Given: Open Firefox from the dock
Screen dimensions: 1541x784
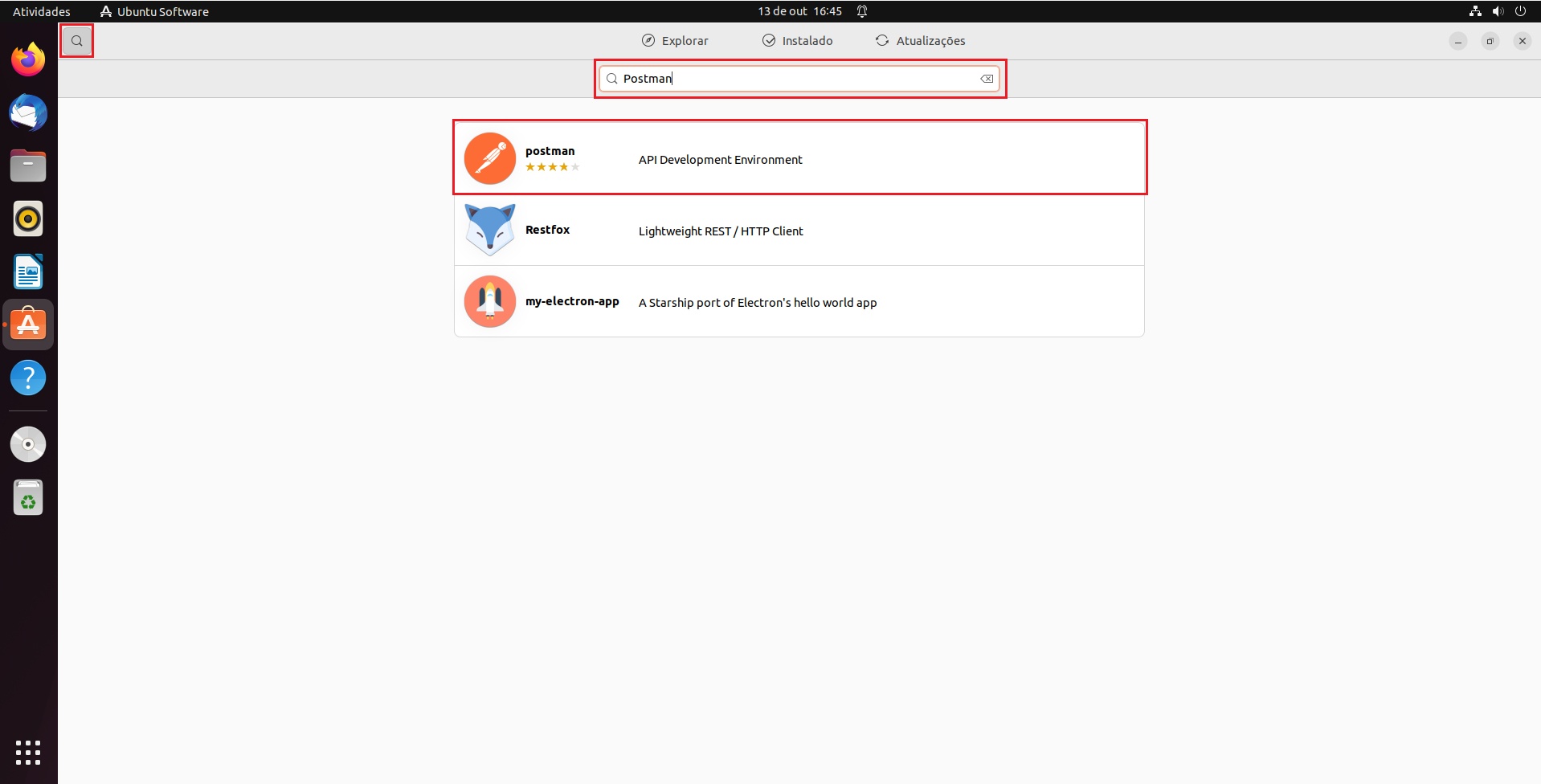Looking at the screenshot, I should tap(28, 59).
